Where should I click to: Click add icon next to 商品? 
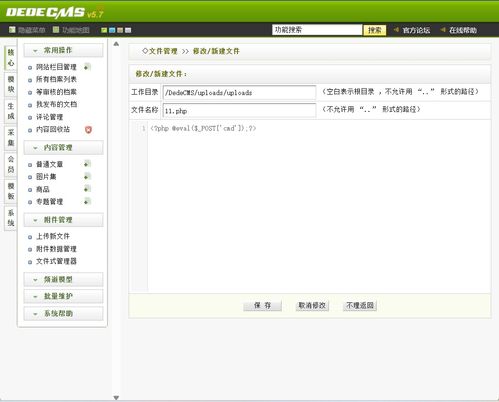pos(87,189)
